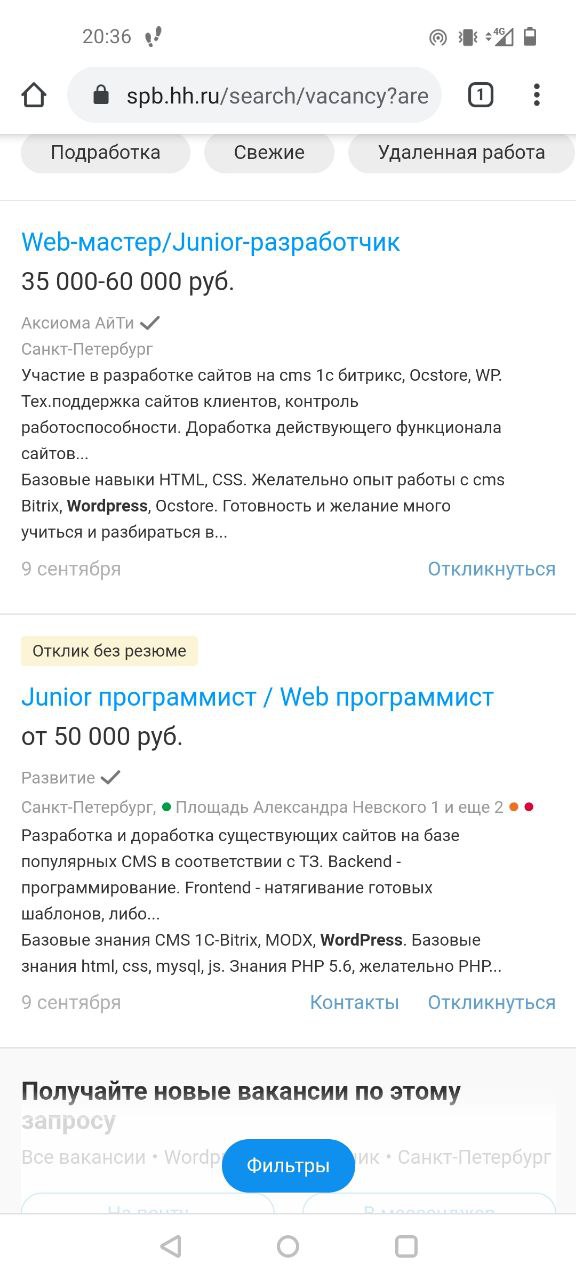Open the tab switcher showing 1 tab
The height and width of the screenshot is (1280, 576).
(481, 95)
